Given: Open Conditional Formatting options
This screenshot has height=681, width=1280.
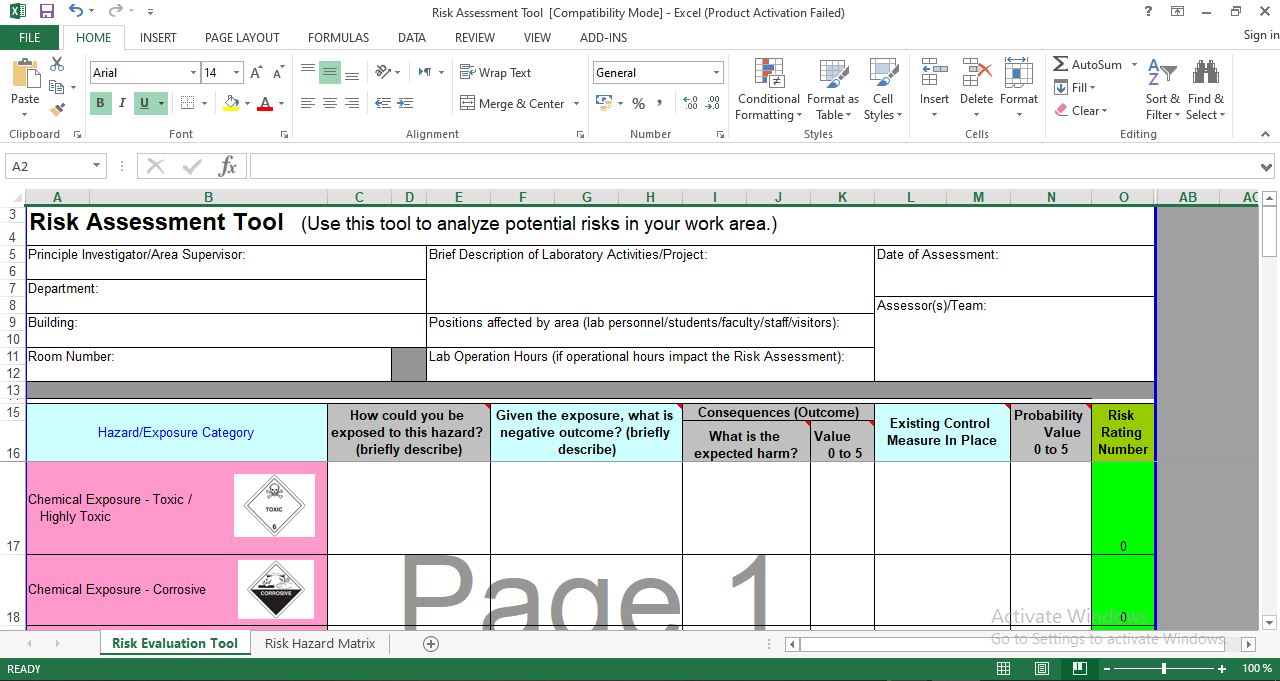Looking at the screenshot, I should pyautogui.click(x=768, y=90).
